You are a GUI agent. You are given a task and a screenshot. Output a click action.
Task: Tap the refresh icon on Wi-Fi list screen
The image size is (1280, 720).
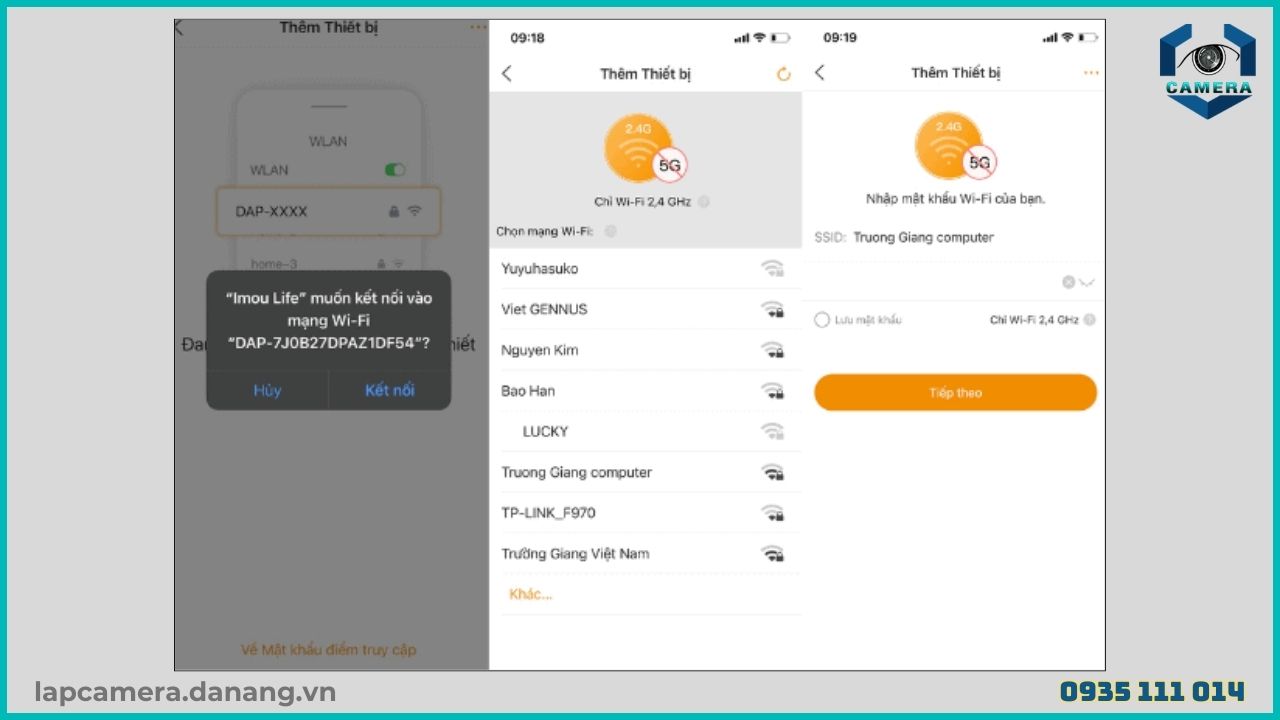pyautogui.click(x=783, y=74)
